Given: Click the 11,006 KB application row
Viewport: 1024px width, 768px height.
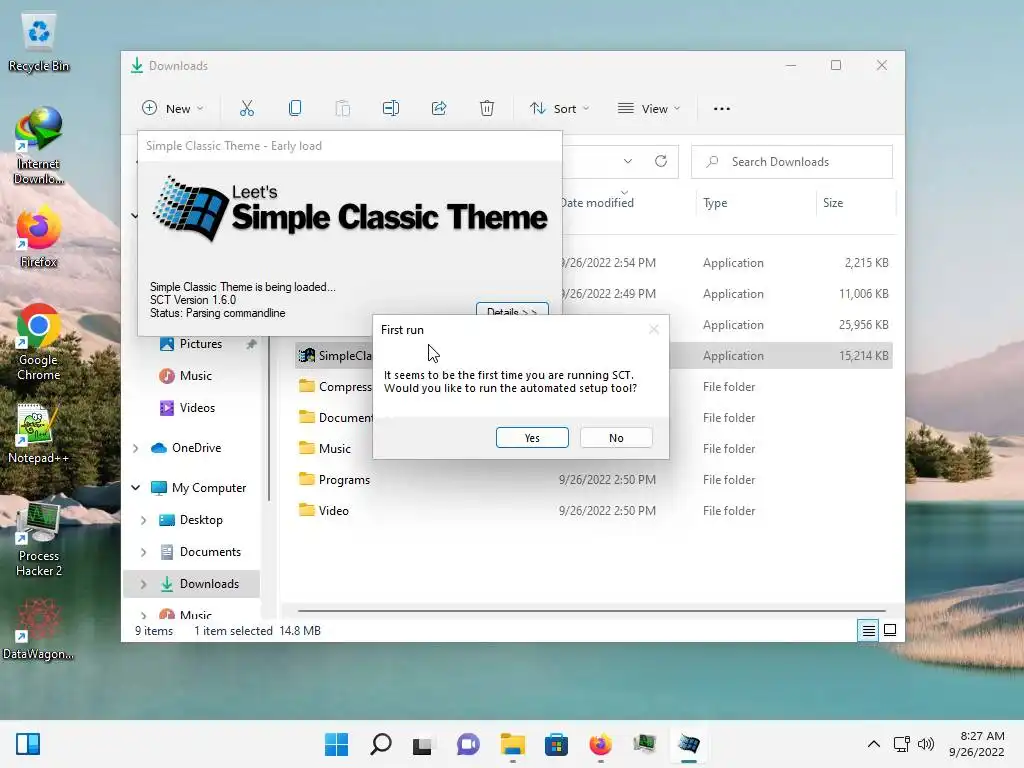Looking at the screenshot, I should 726,294.
